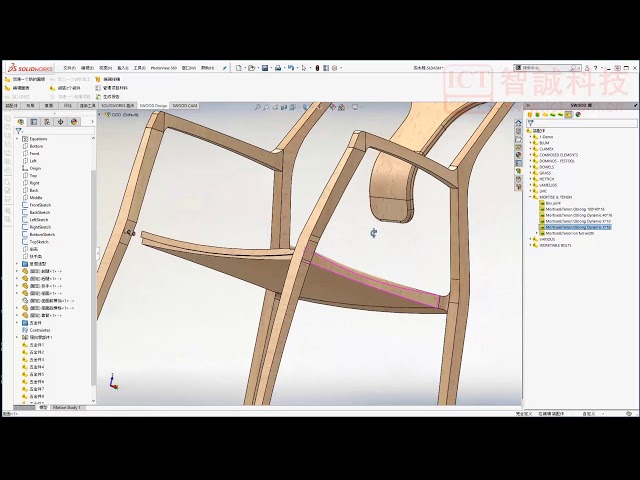Expand the Equations tree node

(17, 139)
